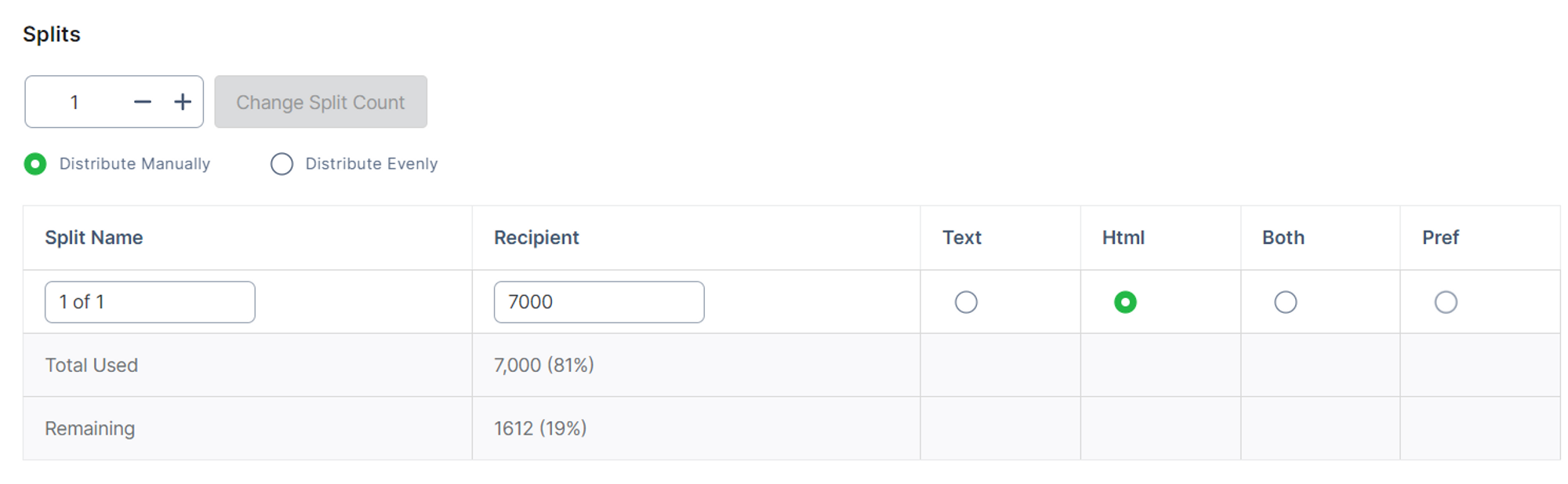Screen dimensions: 1568x484
Task: Click the Recipient column header
Action: click(536, 238)
